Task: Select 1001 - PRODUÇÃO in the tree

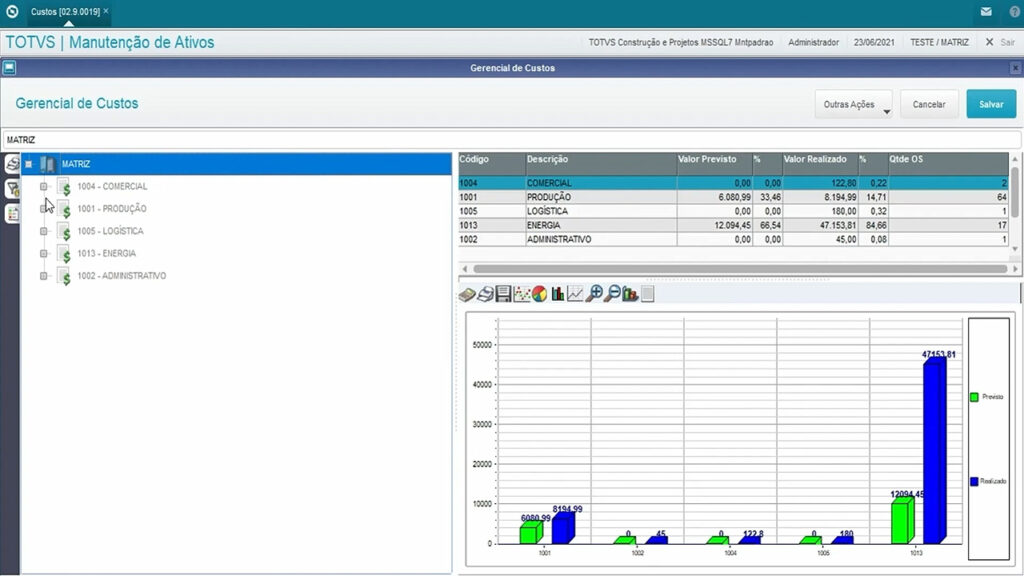Action: [x=112, y=209]
